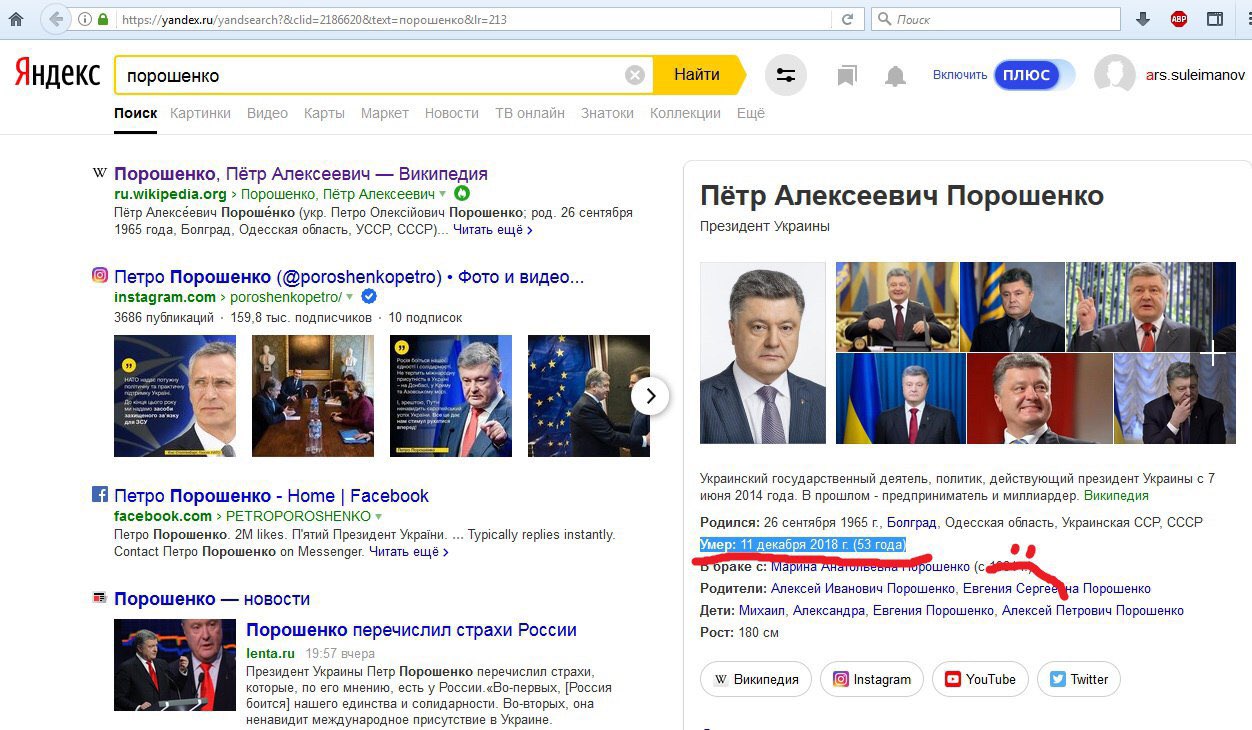Viewport: 1252px width, 730px height.
Task: Click the Twitter button in info card
Action: click(1078, 679)
